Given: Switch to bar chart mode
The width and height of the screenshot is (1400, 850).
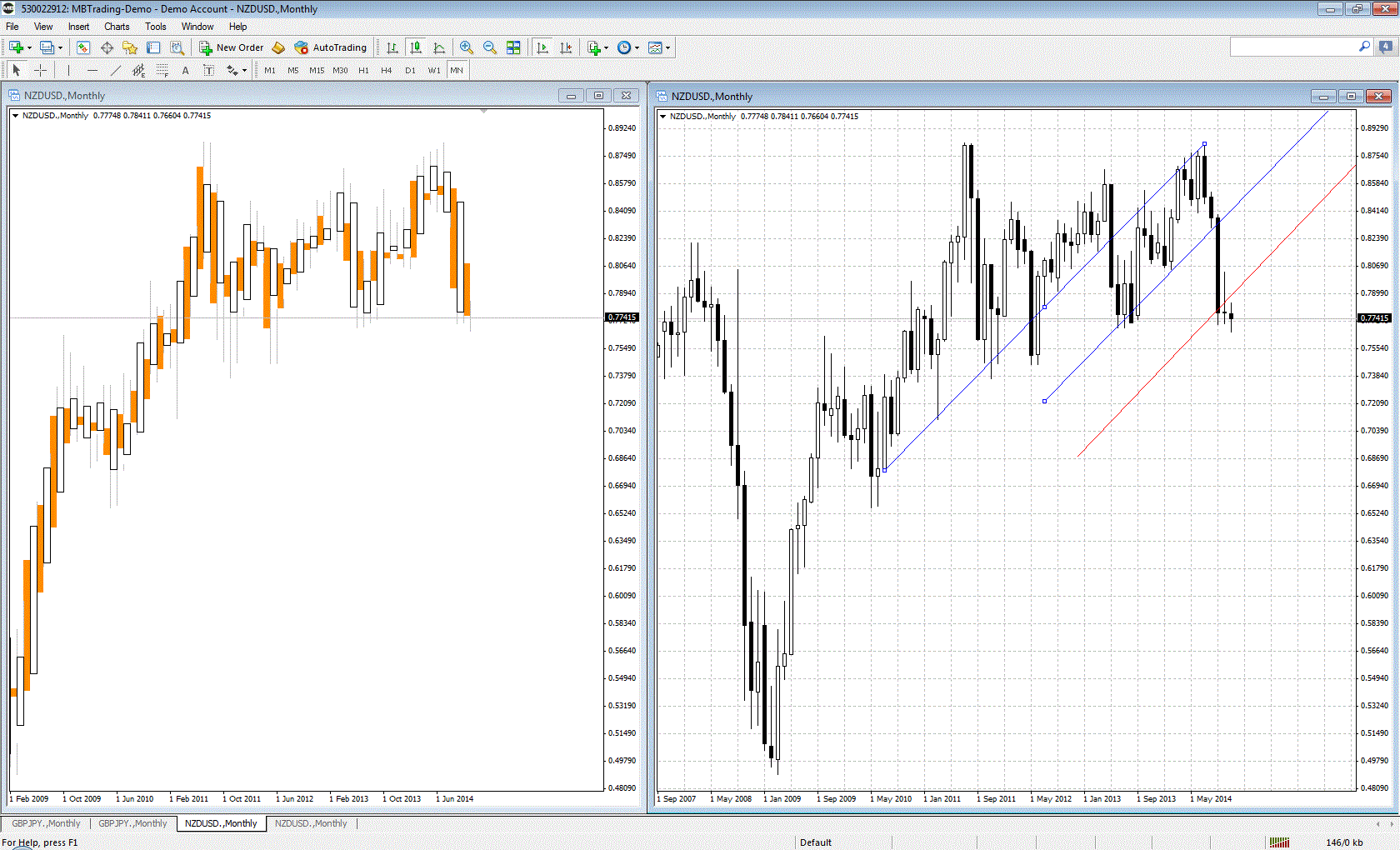Looking at the screenshot, I should (x=392, y=47).
